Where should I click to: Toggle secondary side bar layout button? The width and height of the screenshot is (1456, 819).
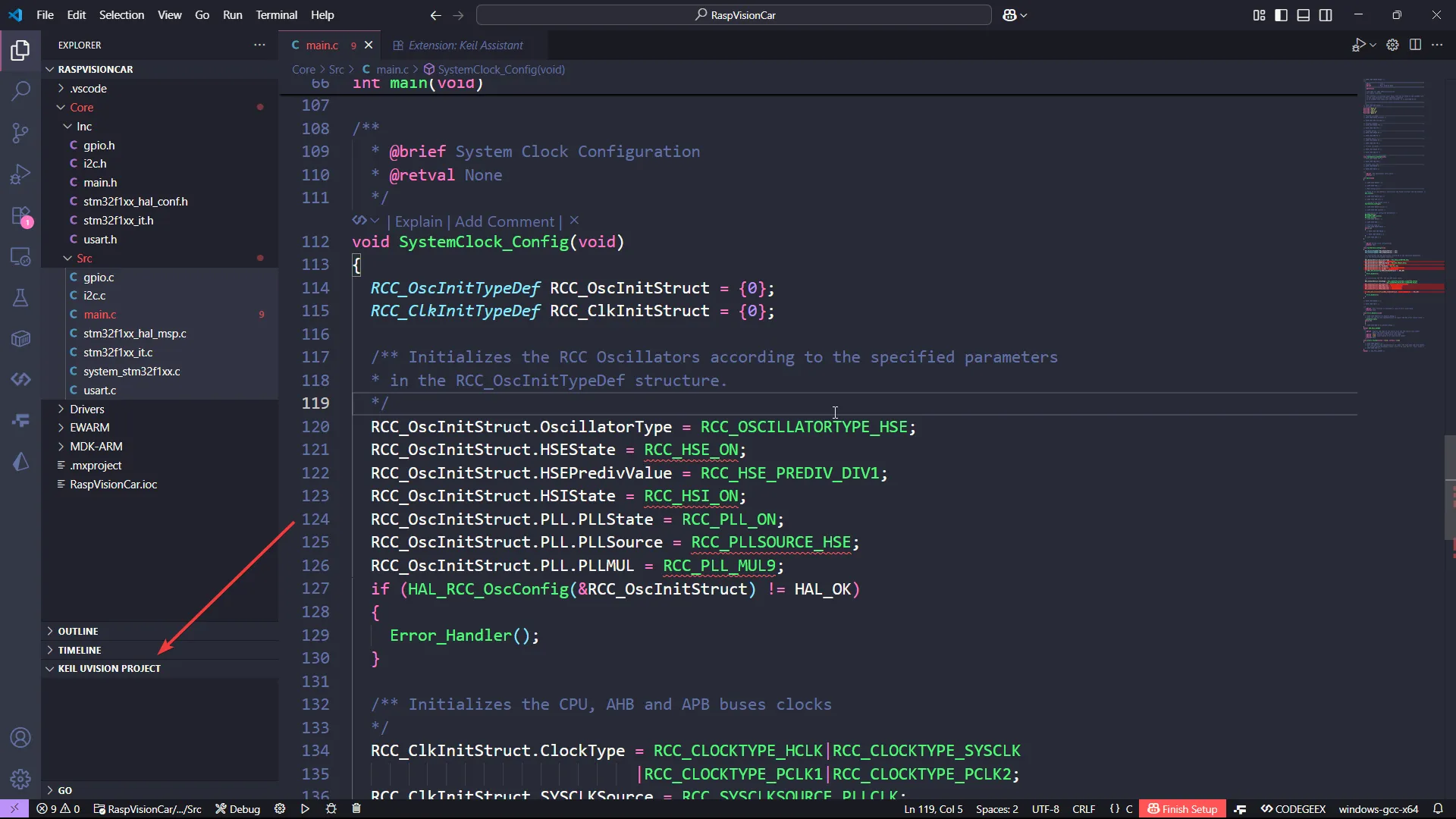pyautogui.click(x=1326, y=15)
